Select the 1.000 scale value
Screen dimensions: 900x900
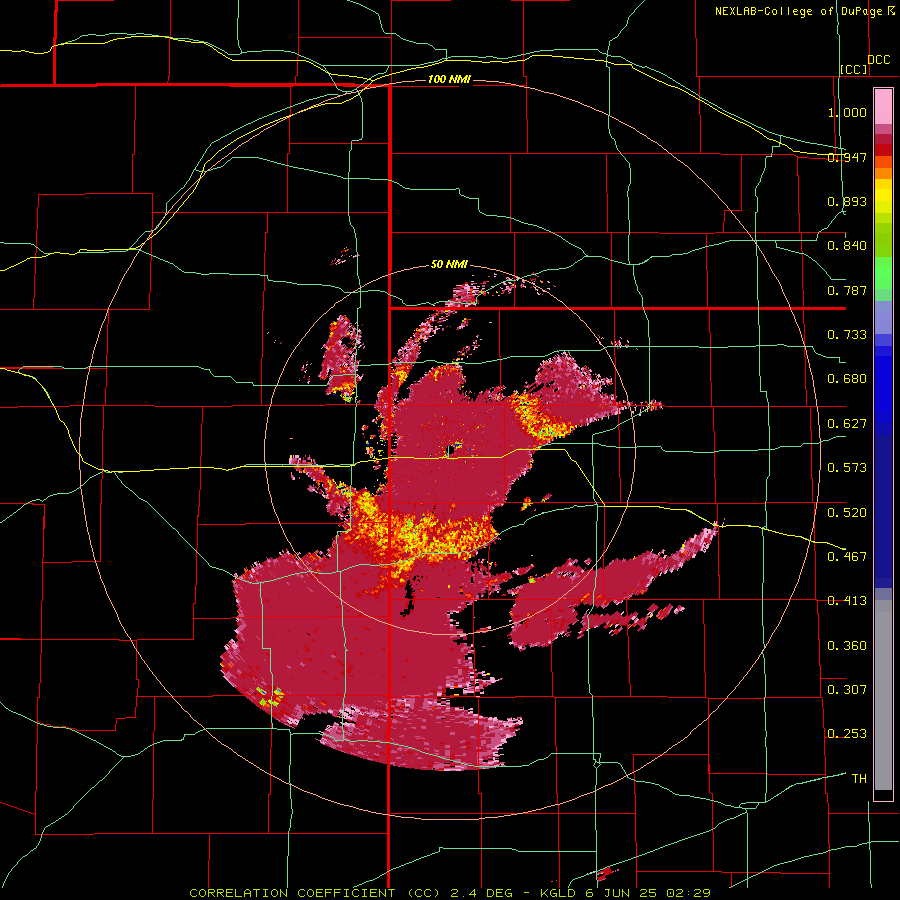[847, 112]
